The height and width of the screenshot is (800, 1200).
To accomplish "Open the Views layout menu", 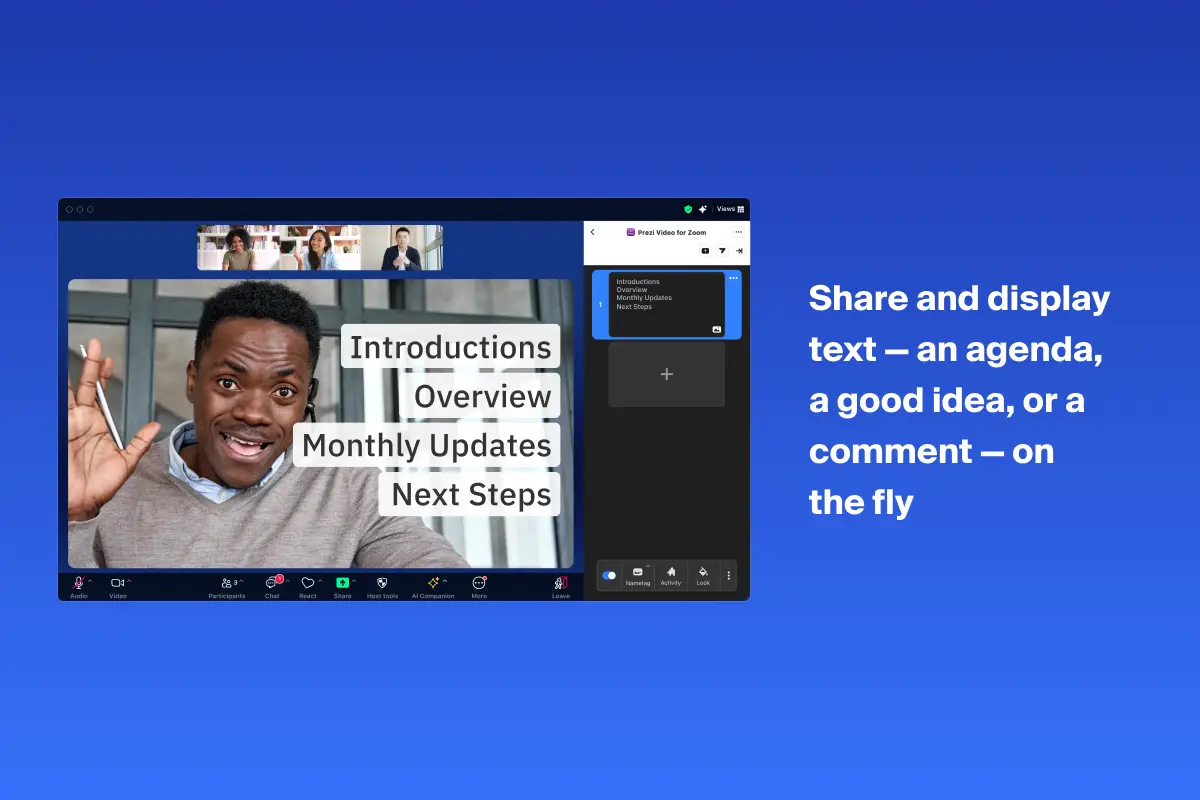I will [732, 208].
